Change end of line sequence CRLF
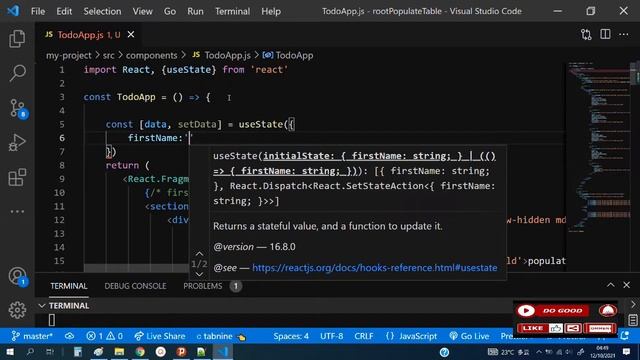640x360 pixels. (364, 336)
